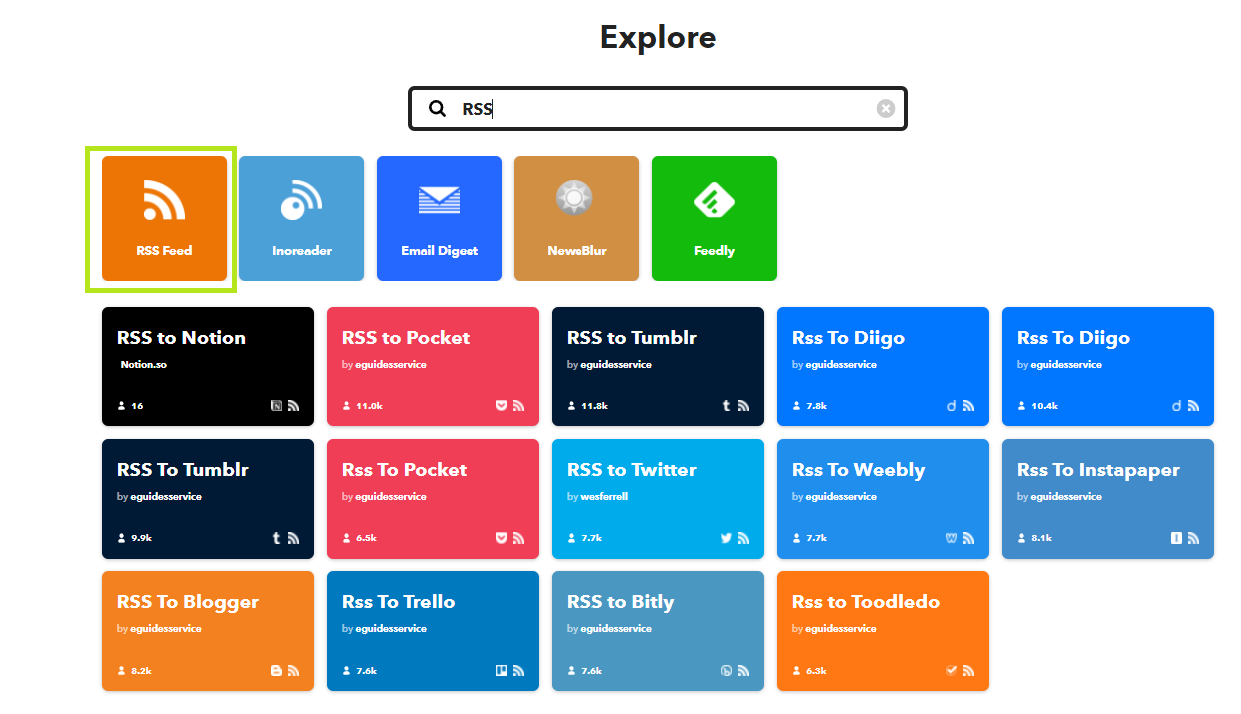The image size is (1241, 714).
Task: Click the author text 'by wesferrell'
Action: click(597, 497)
